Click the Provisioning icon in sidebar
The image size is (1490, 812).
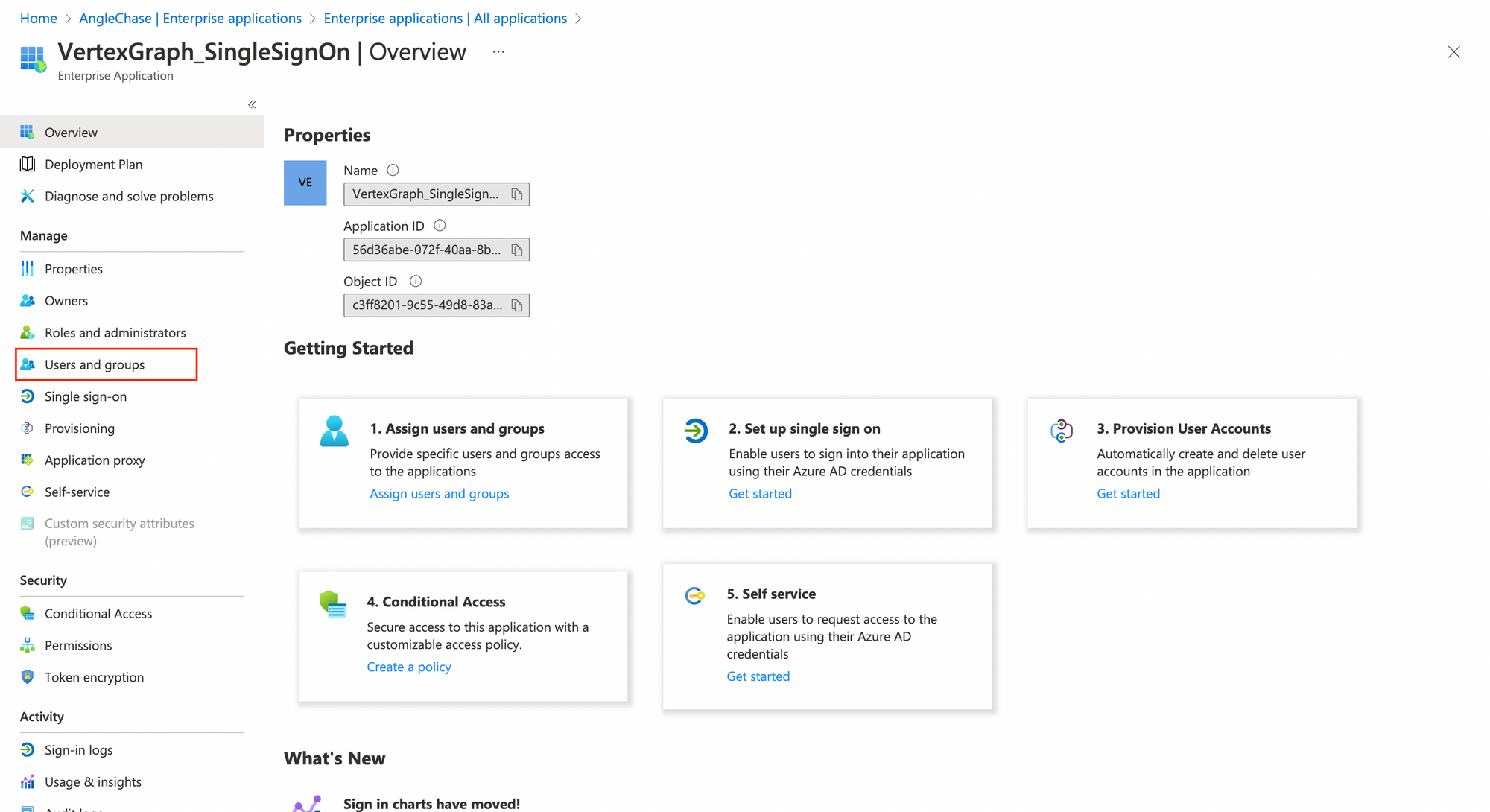28,428
